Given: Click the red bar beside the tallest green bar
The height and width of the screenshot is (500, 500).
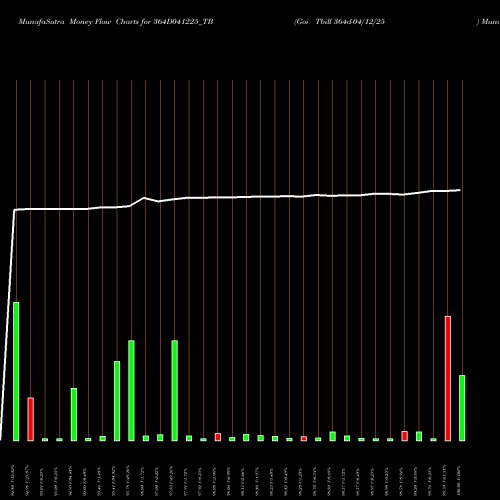Looking at the screenshot, I should [x=30, y=419].
